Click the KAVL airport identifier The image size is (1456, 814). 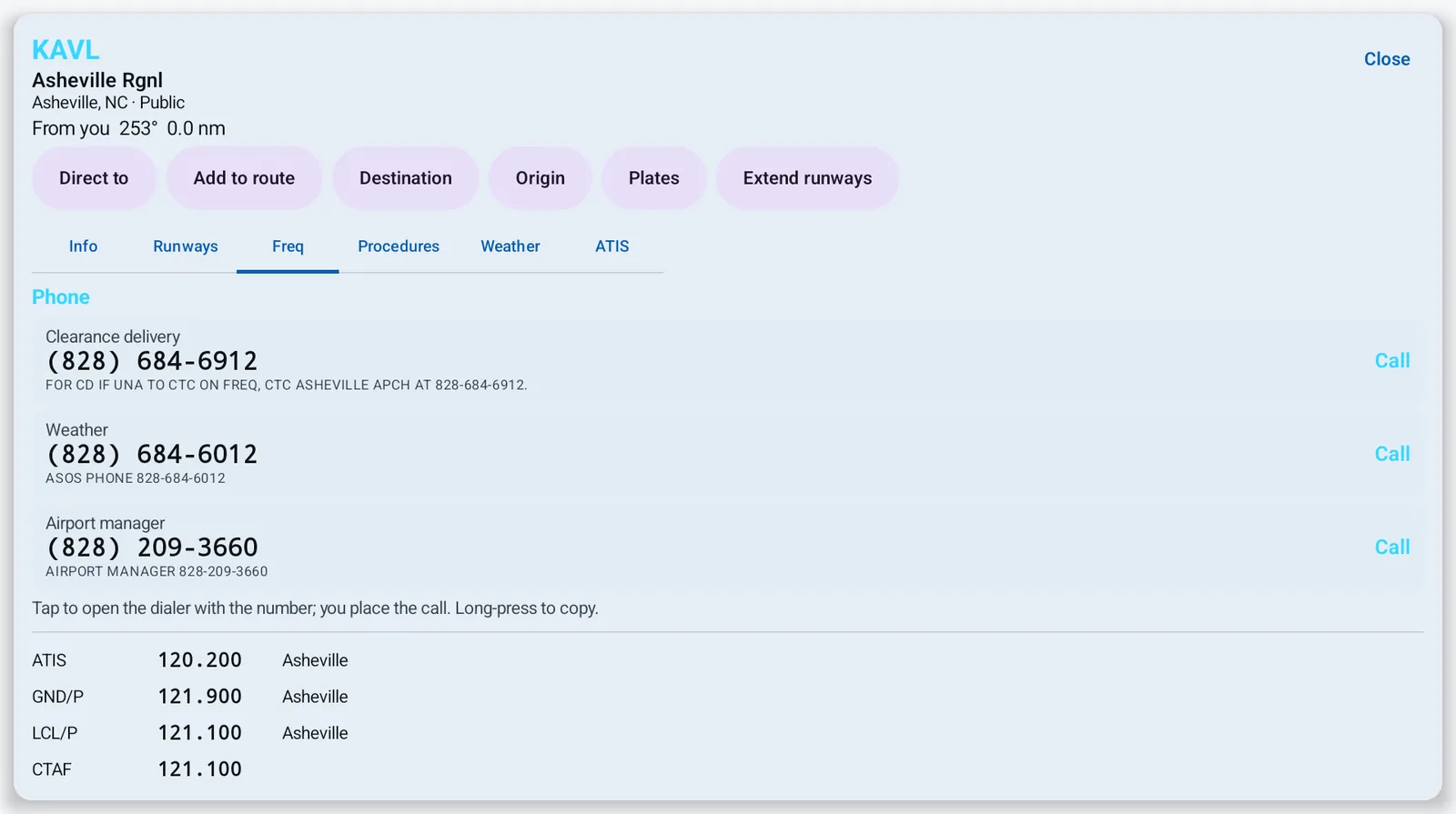(66, 50)
